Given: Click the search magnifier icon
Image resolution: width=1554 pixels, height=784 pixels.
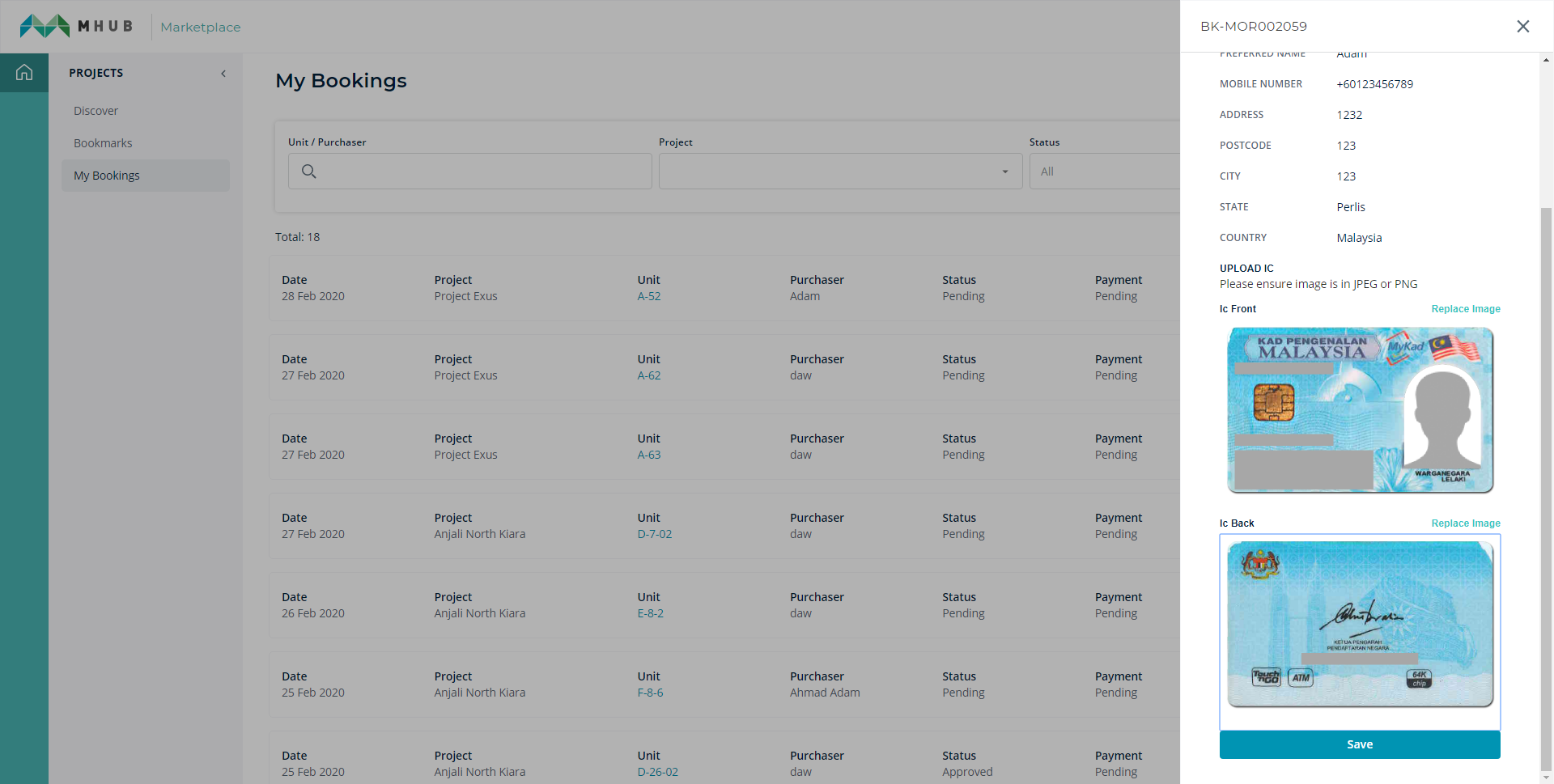Looking at the screenshot, I should pyautogui.click(x=309, y=172).
